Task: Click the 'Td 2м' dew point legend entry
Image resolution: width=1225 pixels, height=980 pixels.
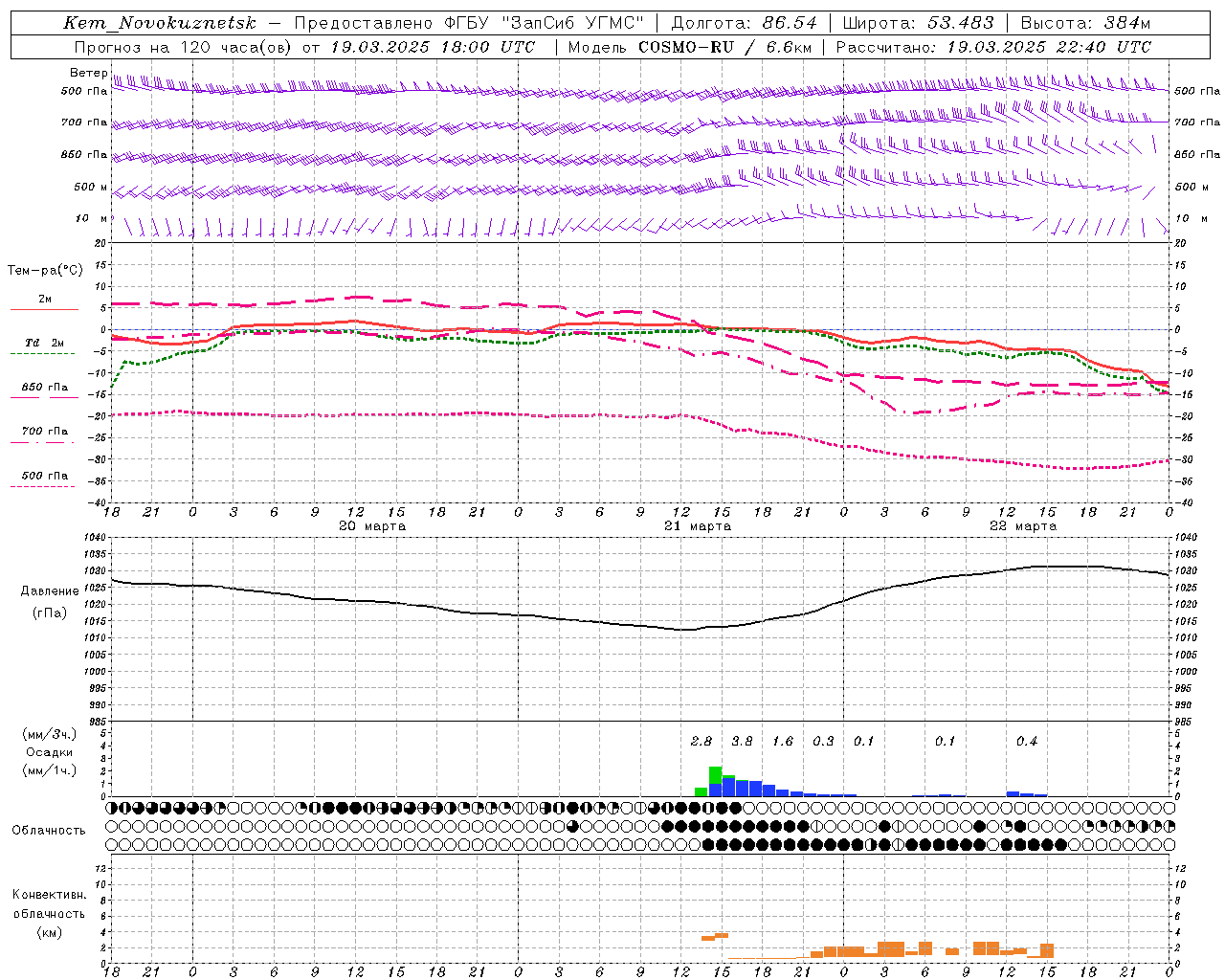Action: pos(45,343)
